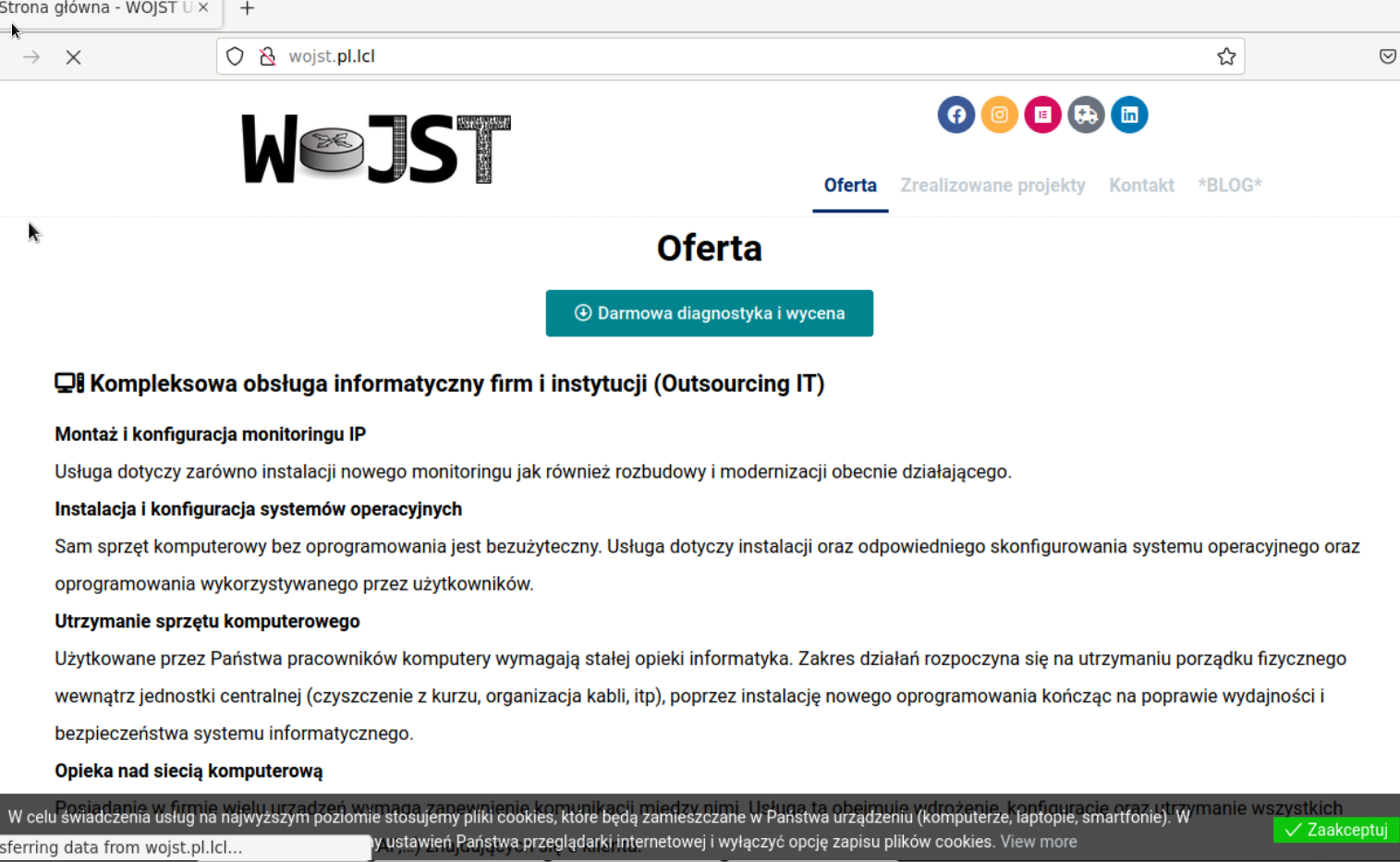This screenshot has width=1400, height=862.
Task: Click the gray ambulance truck round icon
Action: pos(1086,115)
